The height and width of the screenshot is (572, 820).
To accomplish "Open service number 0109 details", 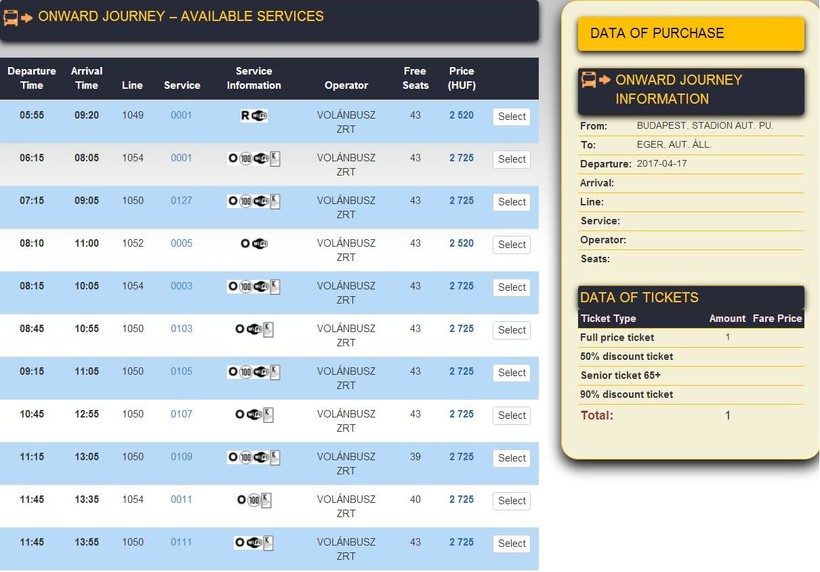I will click(181, 457).
